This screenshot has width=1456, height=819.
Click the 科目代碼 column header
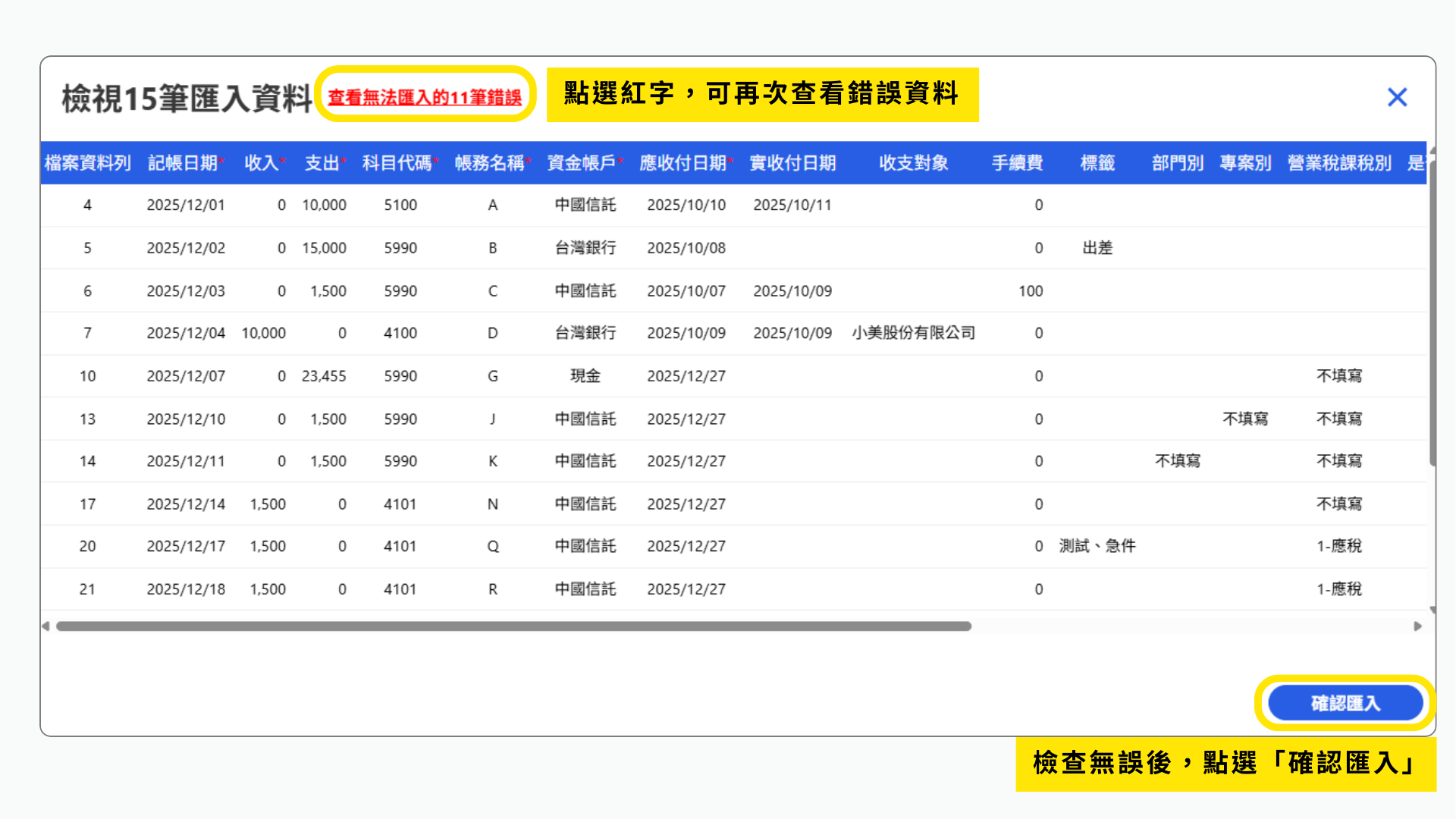click(397, 163)
